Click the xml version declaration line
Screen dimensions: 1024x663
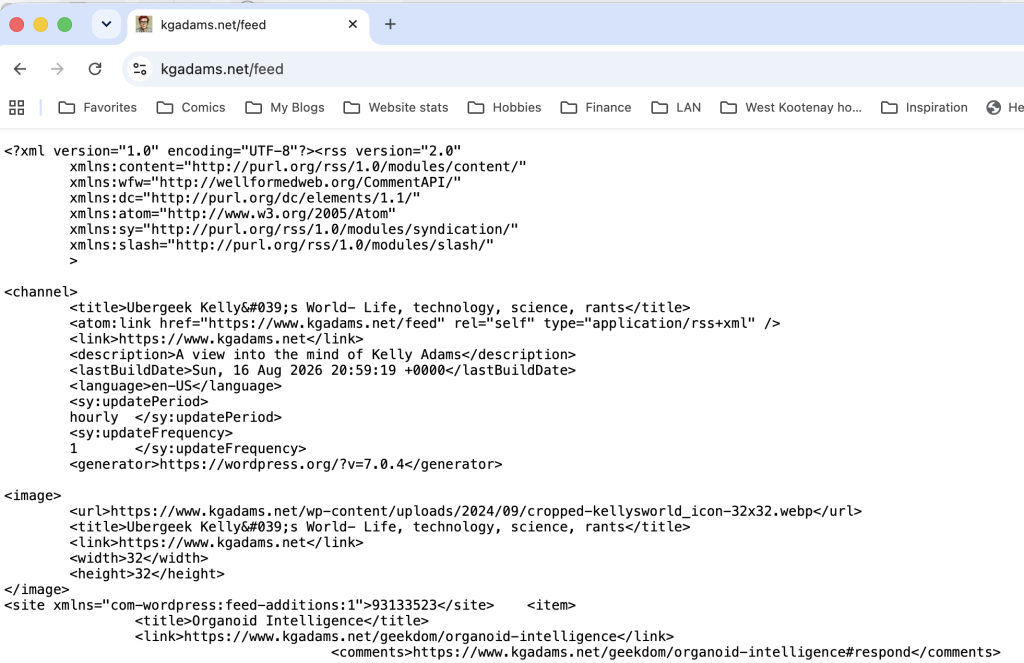(x=233, y=151)
